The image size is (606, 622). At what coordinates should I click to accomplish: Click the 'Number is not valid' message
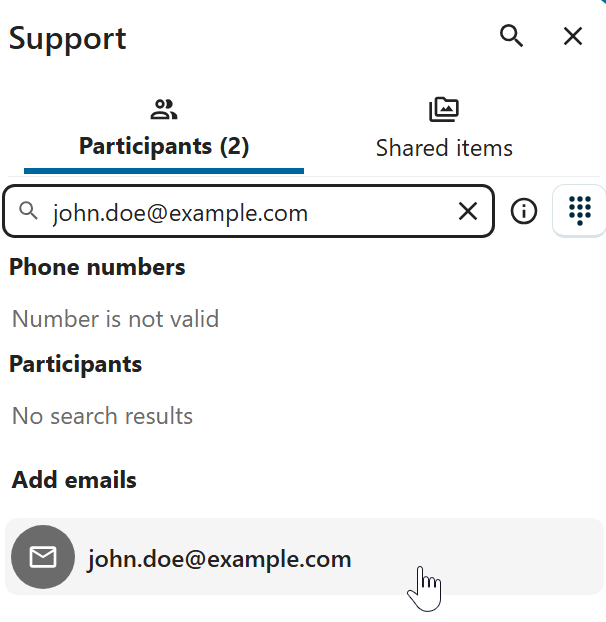pos(115,319)
